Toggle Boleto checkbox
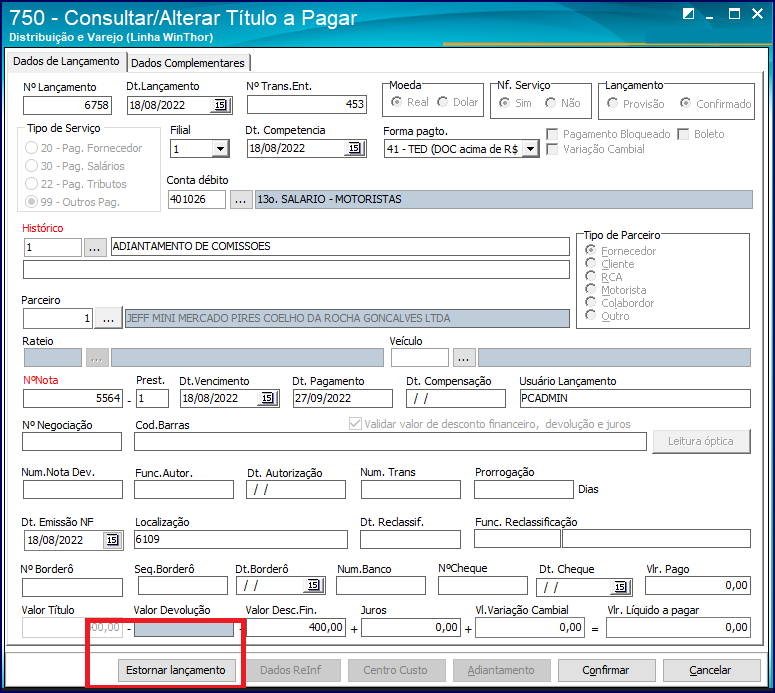This screenshot has height=693, width=775. click(x=683, y=134)
